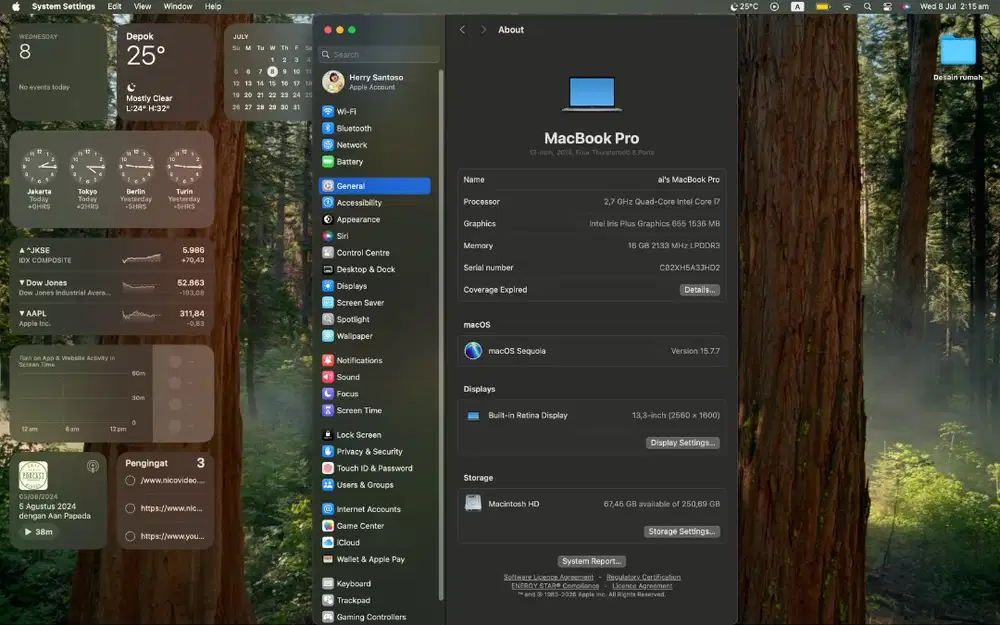Open the keyboard input source menu
Viewport: 1000px width, 625px height.
(x=797, y=6)
